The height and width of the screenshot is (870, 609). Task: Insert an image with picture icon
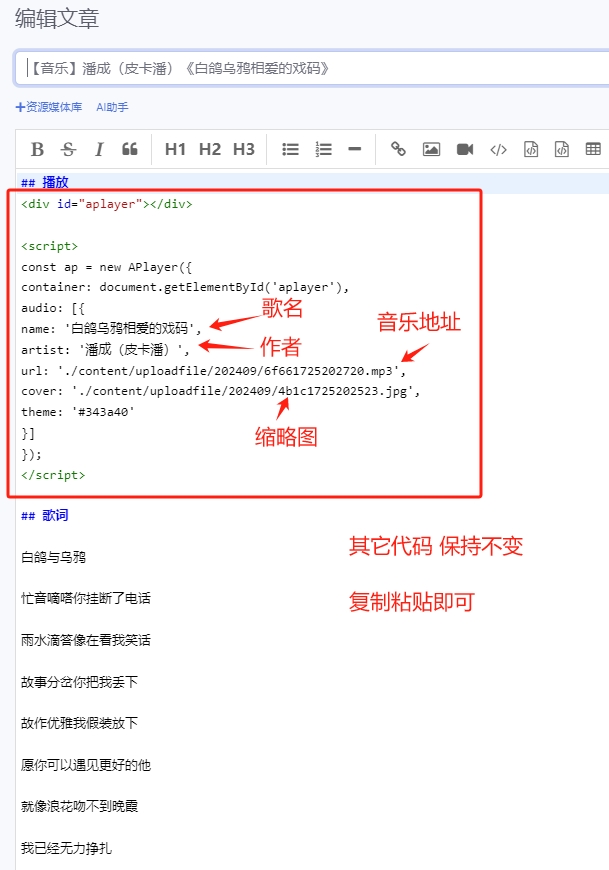point(432,149)
